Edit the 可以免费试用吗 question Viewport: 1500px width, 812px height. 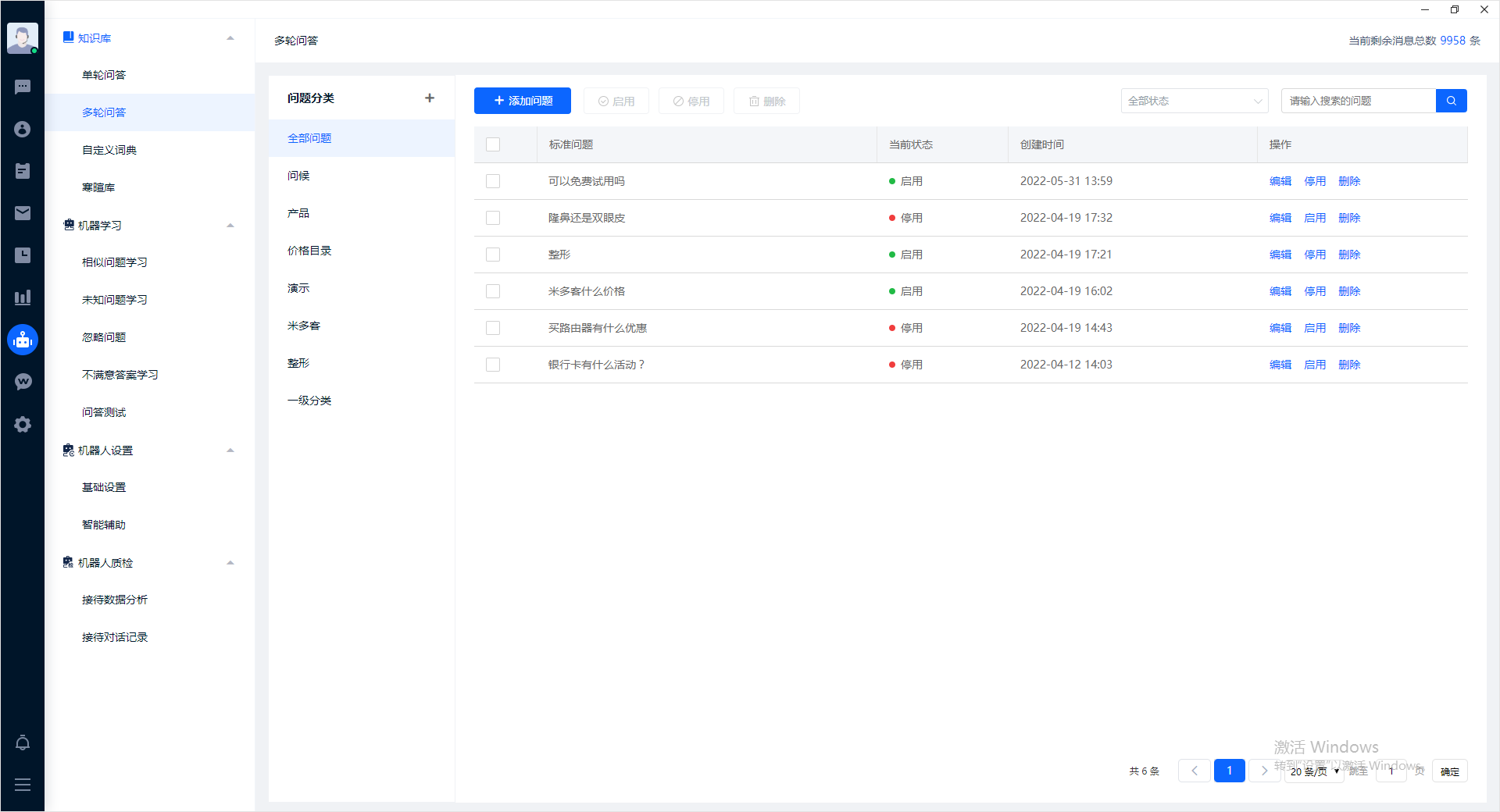click(x=1280, y=181)
